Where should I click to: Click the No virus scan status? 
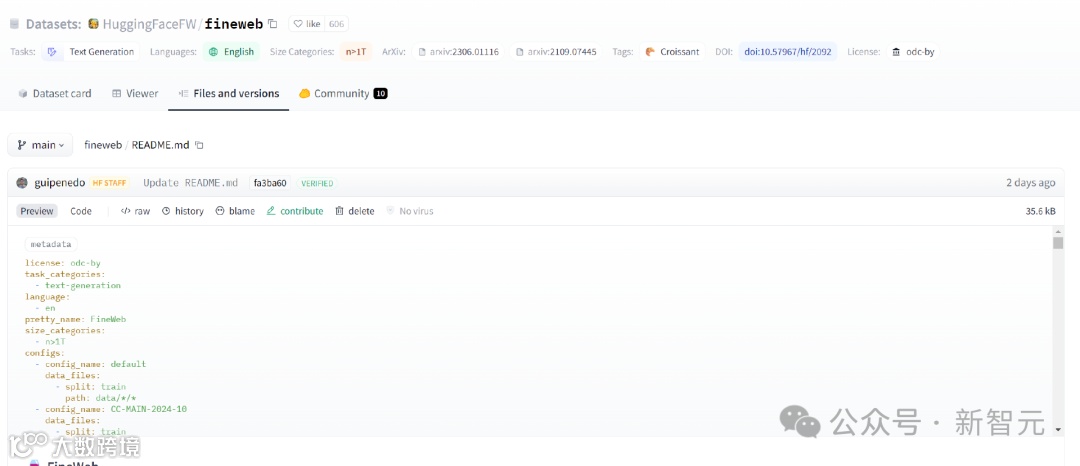coord(410,211)
